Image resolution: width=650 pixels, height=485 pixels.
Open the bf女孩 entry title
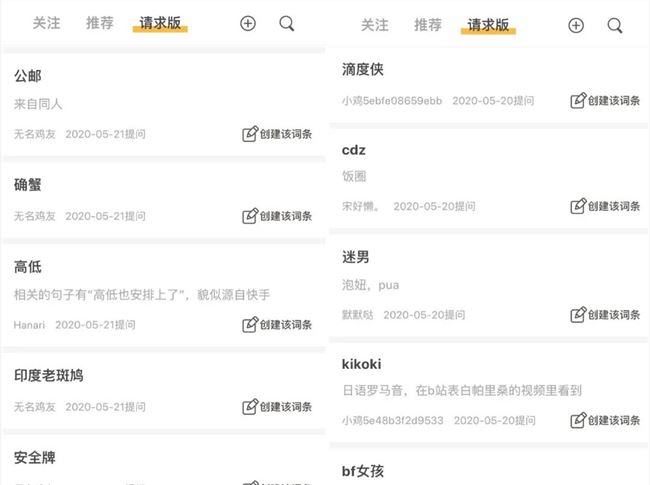tap(363, 471)
